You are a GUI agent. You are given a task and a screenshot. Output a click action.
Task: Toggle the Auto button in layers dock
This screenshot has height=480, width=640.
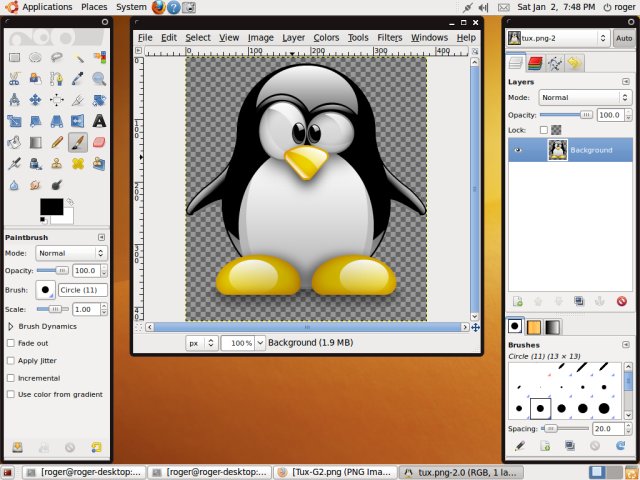point(624,38)
